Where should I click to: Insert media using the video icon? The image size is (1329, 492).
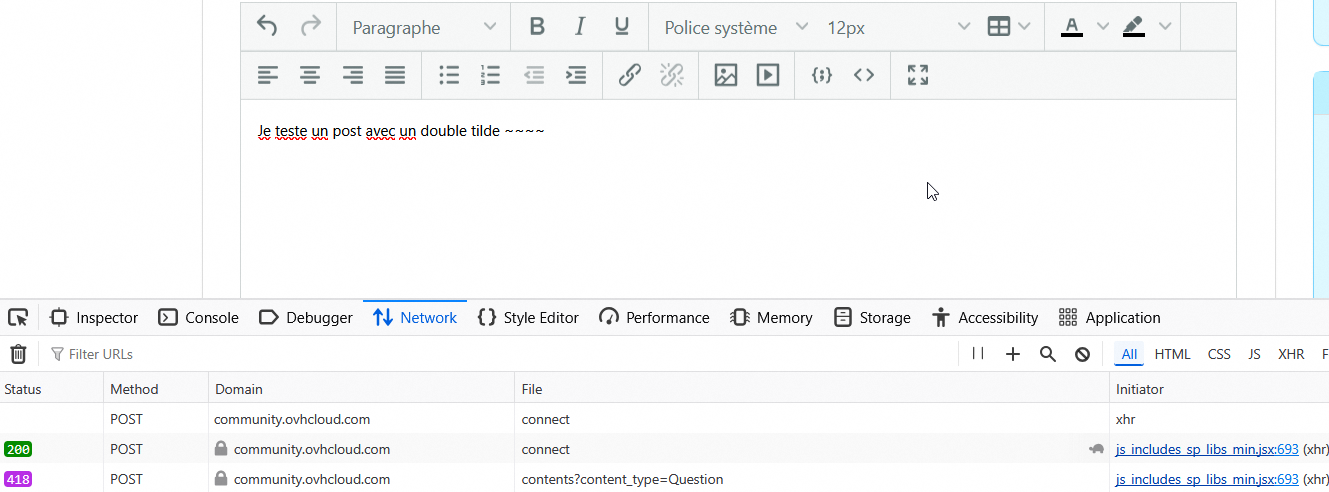point(768,75)
